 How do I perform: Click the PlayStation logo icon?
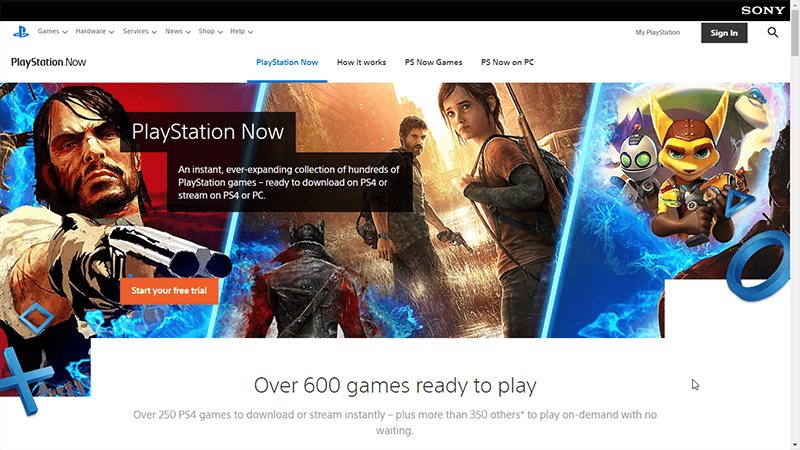21,32
